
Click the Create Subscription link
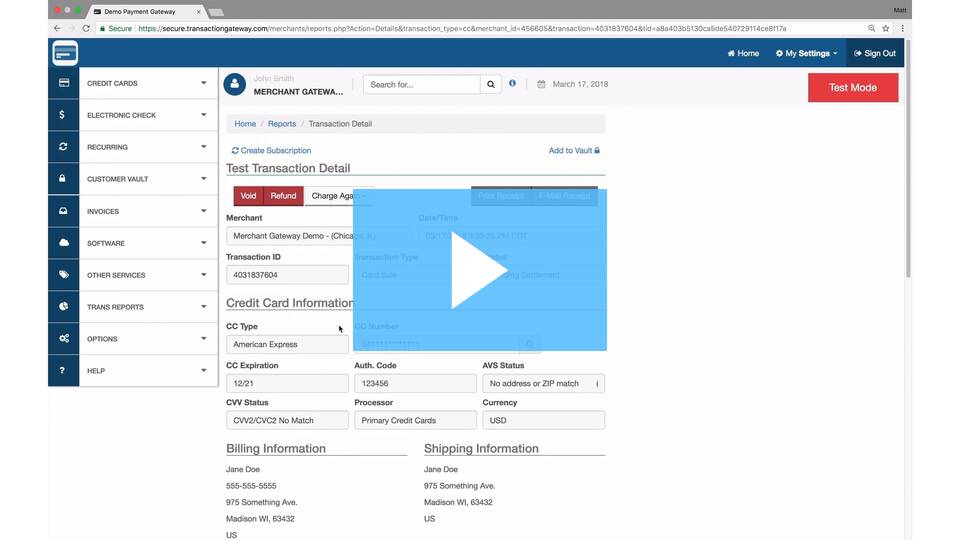[271, 151]
